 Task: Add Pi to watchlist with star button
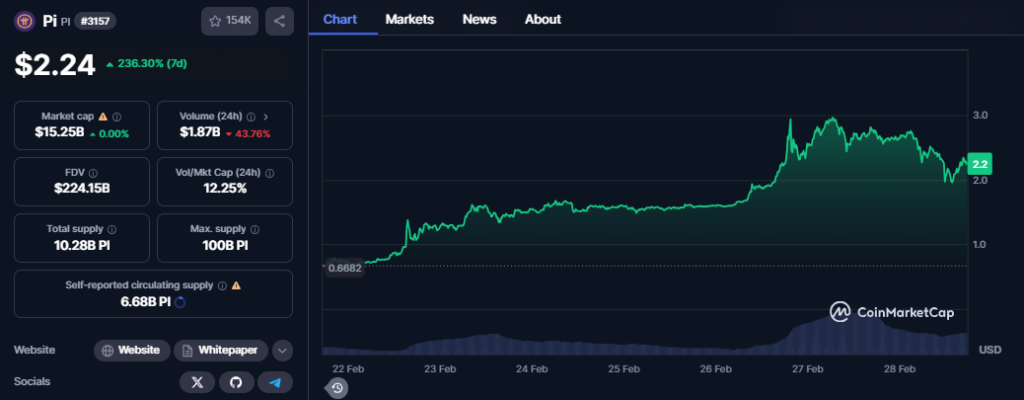click(x=230, y=21)
